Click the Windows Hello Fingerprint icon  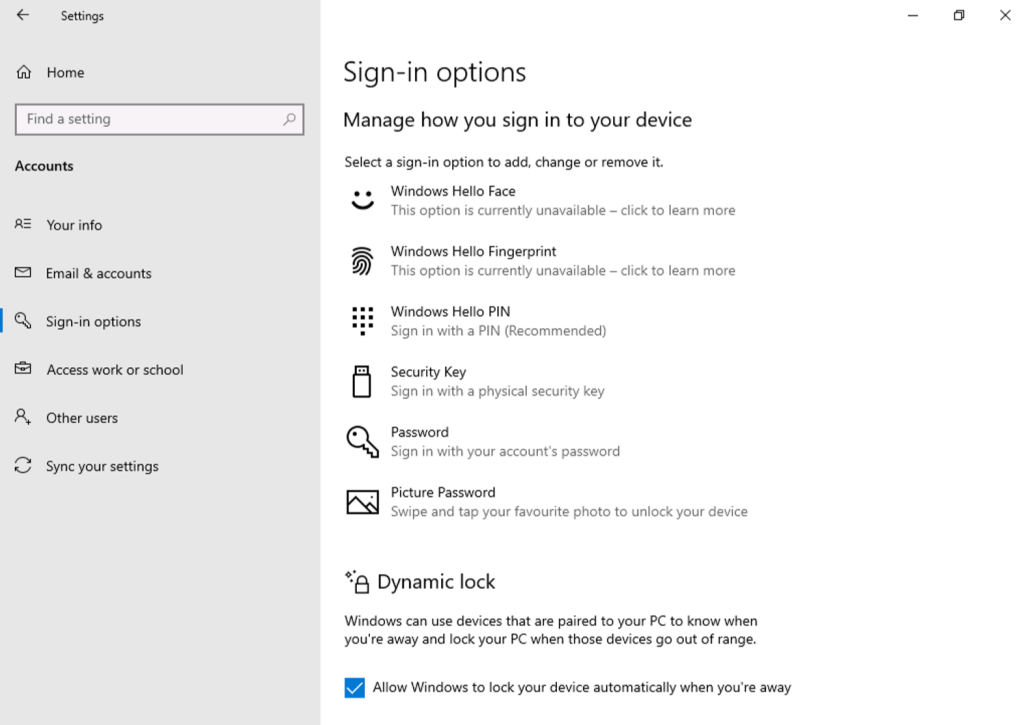coord(361,260)
